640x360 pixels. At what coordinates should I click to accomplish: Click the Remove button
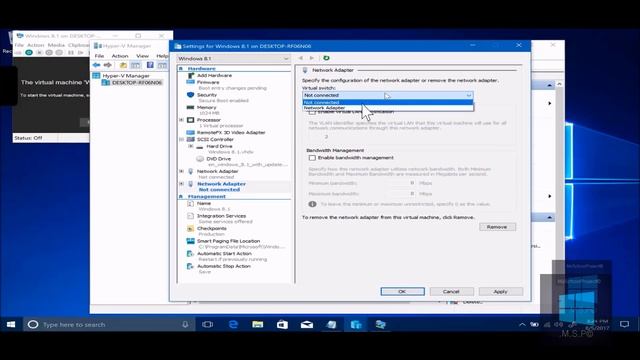pyautogui.click(x=497, y=227)
